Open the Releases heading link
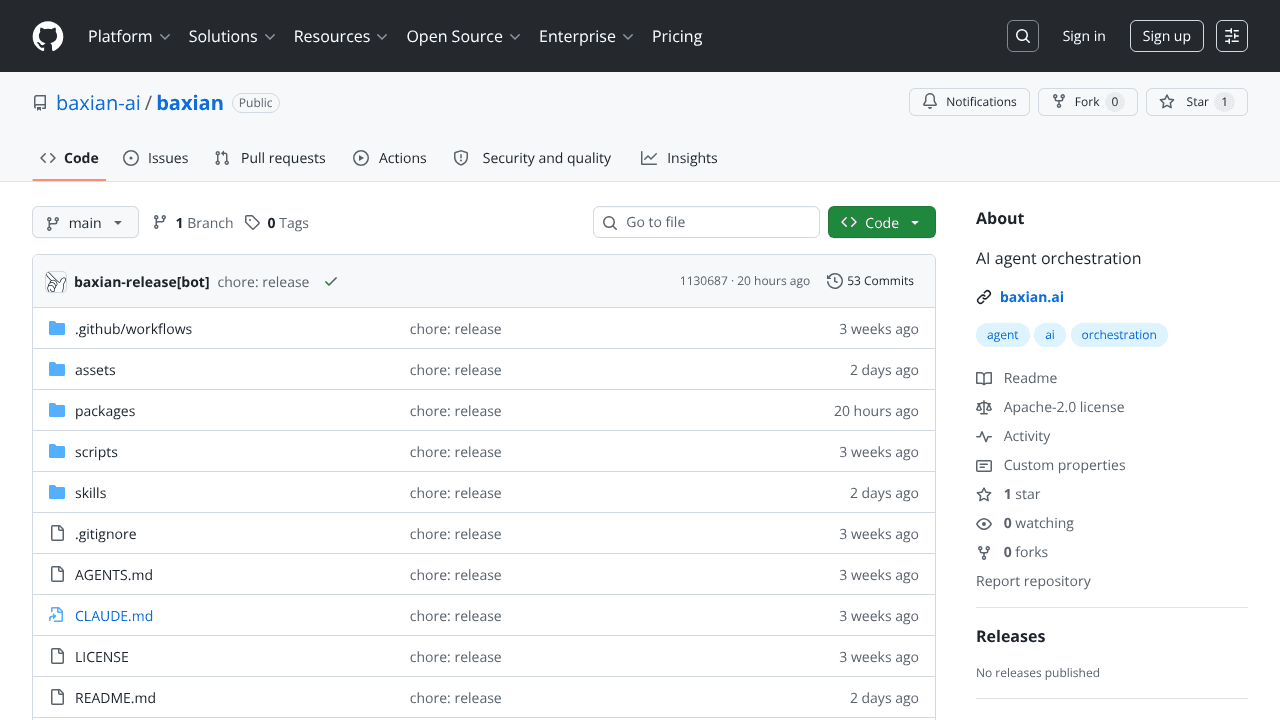The width and height of the screenshot is (1280, 720). pos(1010,636)
